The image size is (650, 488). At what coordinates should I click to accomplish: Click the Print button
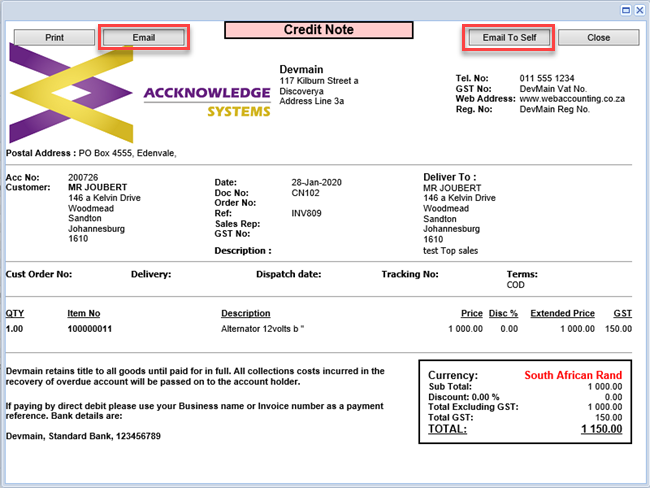(x=52, y=38)
